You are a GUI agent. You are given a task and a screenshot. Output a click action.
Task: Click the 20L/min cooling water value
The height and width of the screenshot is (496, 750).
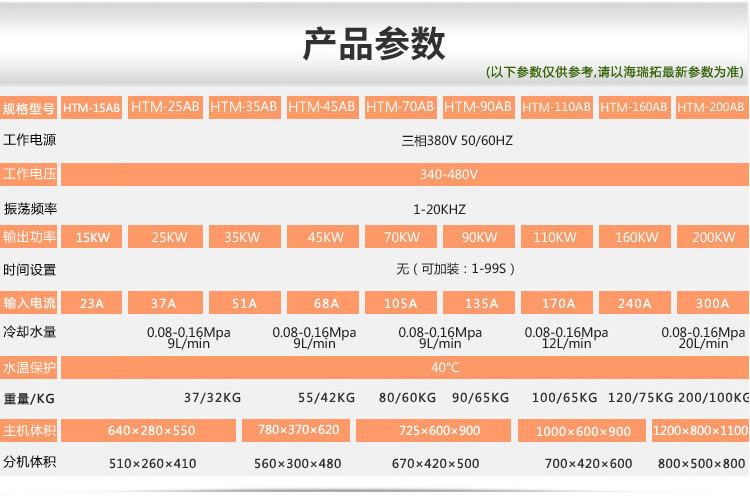[706, 343]
